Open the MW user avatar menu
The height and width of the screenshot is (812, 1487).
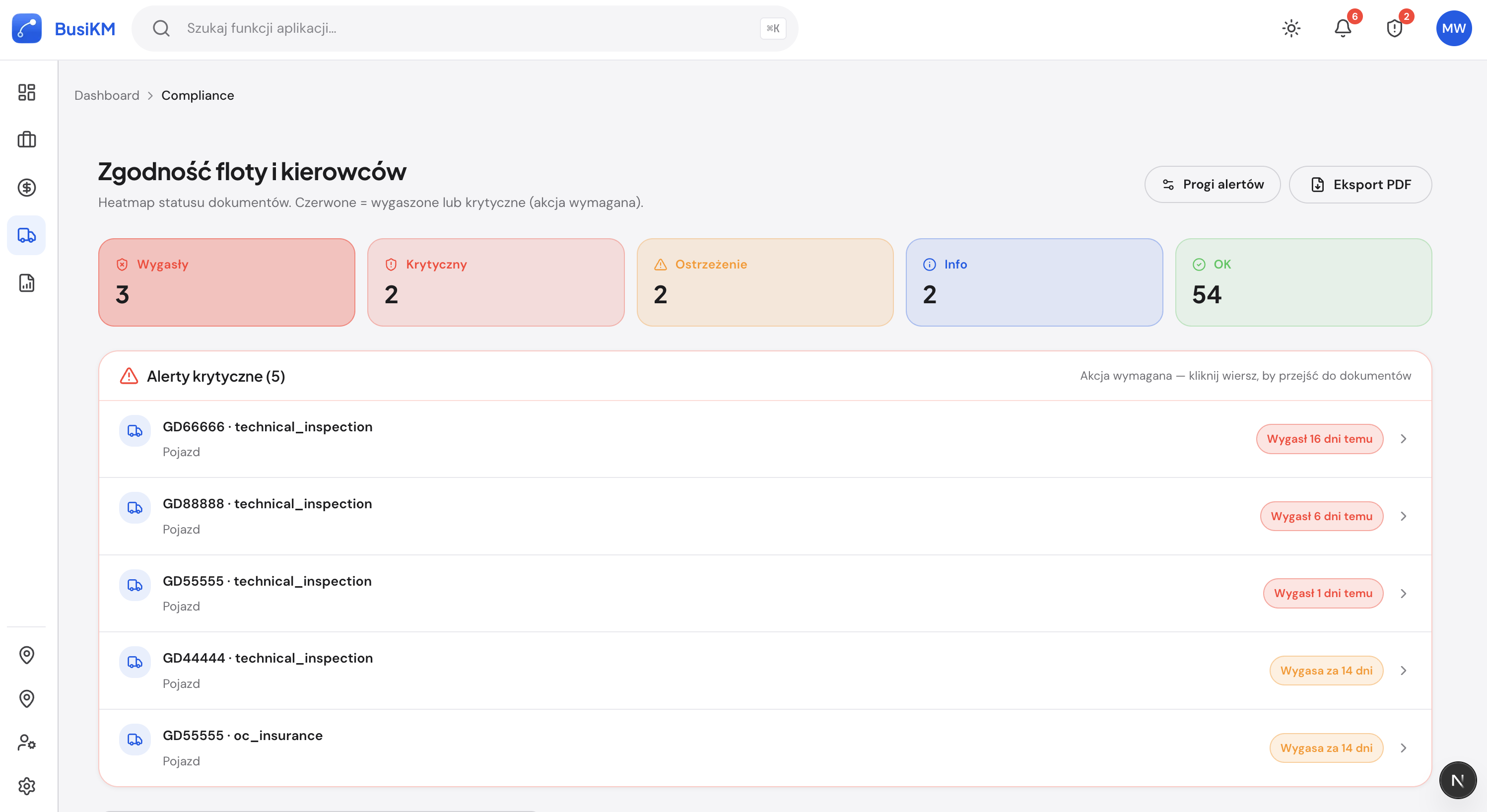(1454, 28)
